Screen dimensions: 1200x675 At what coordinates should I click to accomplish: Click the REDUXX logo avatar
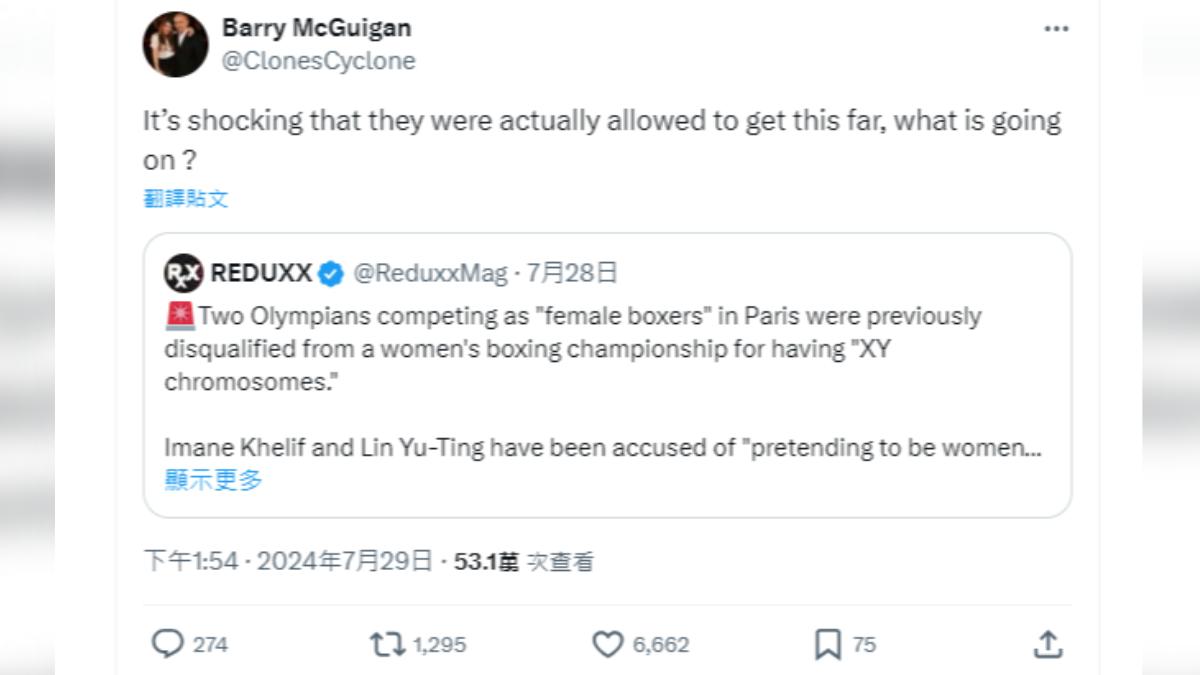coord(183,273)
